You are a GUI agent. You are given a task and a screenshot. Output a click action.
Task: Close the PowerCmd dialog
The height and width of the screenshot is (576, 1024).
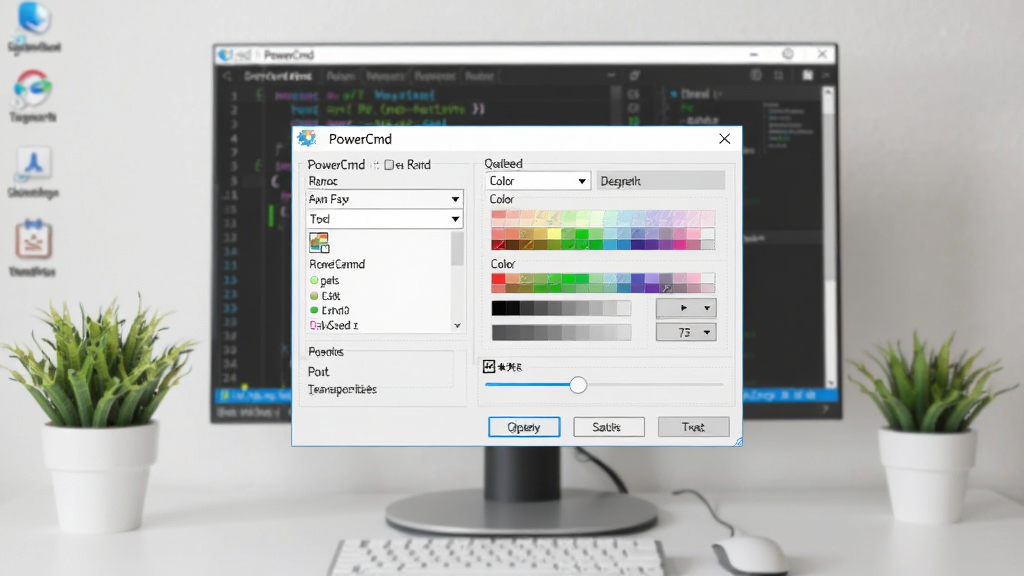(x=724, y=138)
